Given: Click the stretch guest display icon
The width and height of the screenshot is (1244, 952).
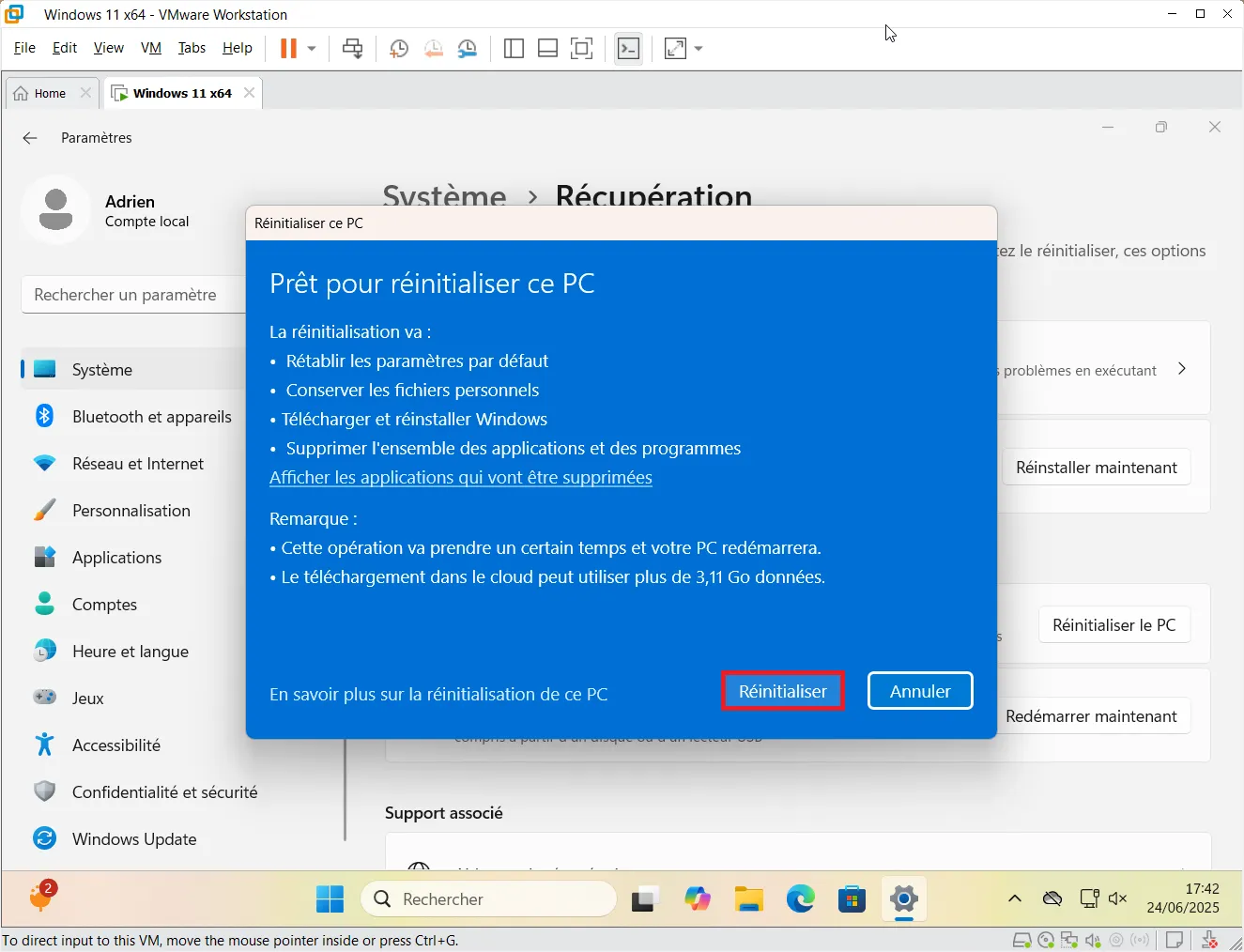Looking at the screenshot, I should [675, 49].
